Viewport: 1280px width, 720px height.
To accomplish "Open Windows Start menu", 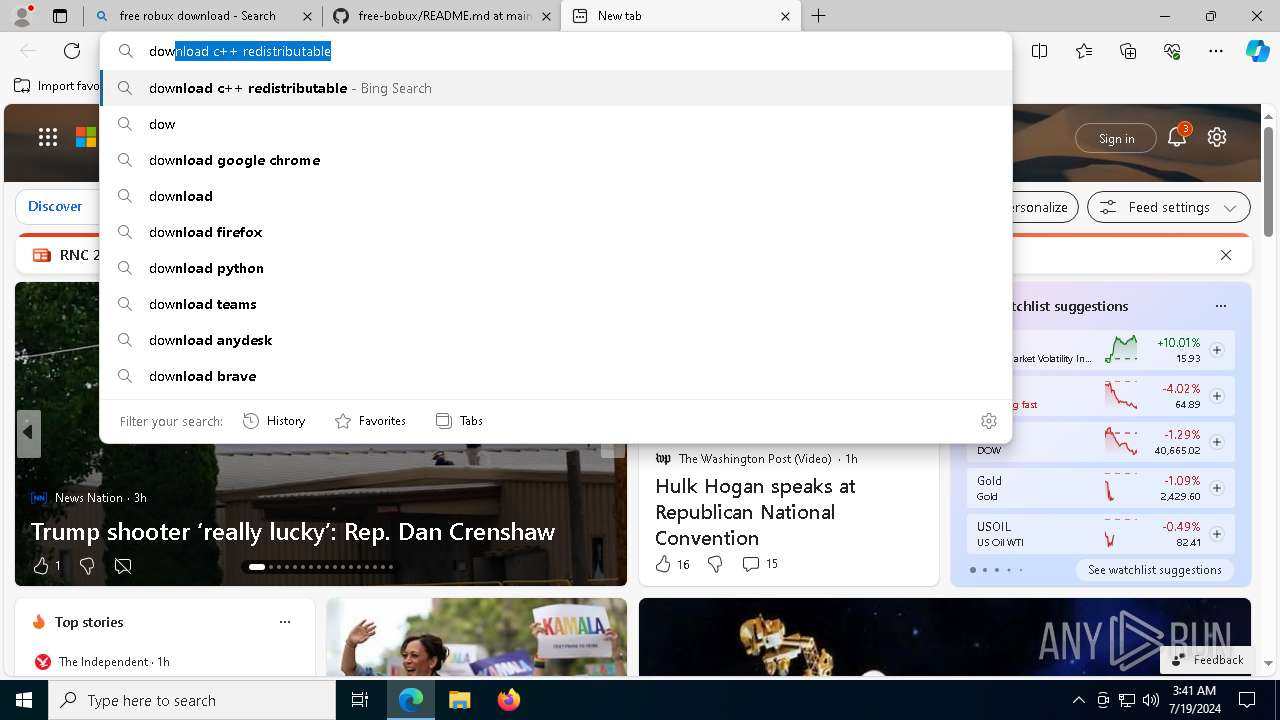I will tap(24, 700).
